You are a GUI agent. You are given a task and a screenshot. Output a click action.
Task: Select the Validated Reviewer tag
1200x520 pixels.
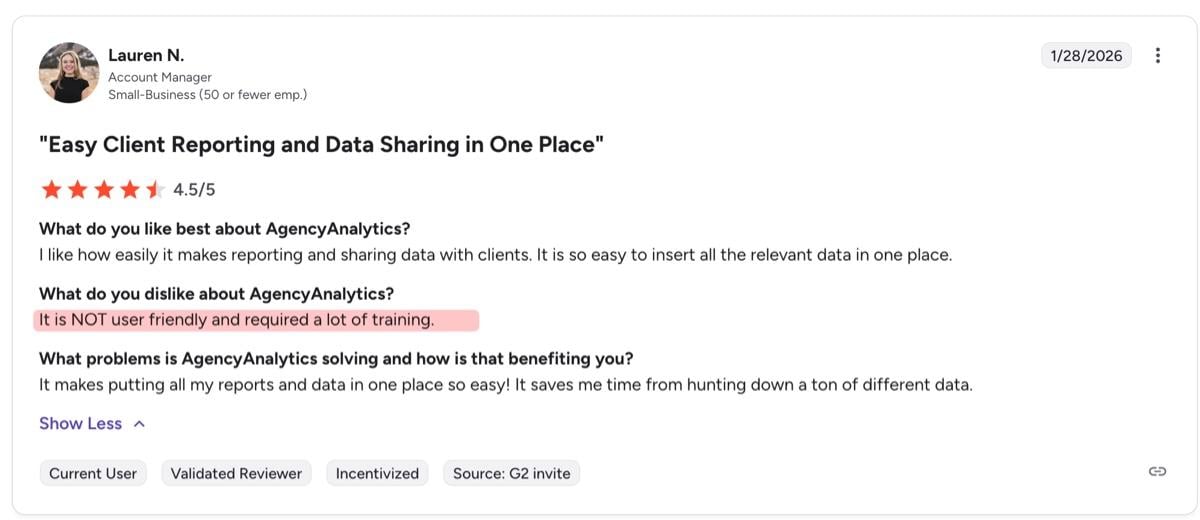236,474
